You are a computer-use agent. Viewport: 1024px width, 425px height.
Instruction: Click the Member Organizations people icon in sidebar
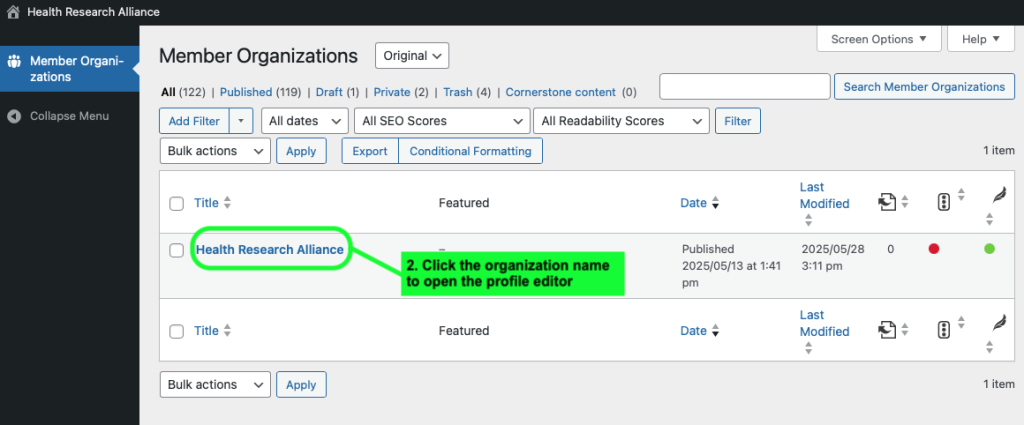14,62
